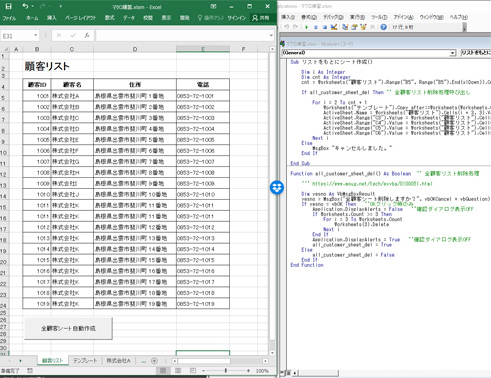Click the zoom out minus button
Screen dimensions: 491x378
click(203, 371)
